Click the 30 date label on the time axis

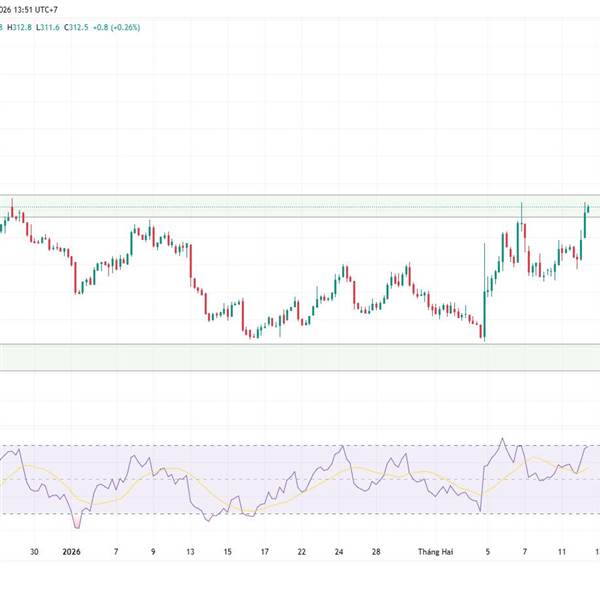click(35, 551)
